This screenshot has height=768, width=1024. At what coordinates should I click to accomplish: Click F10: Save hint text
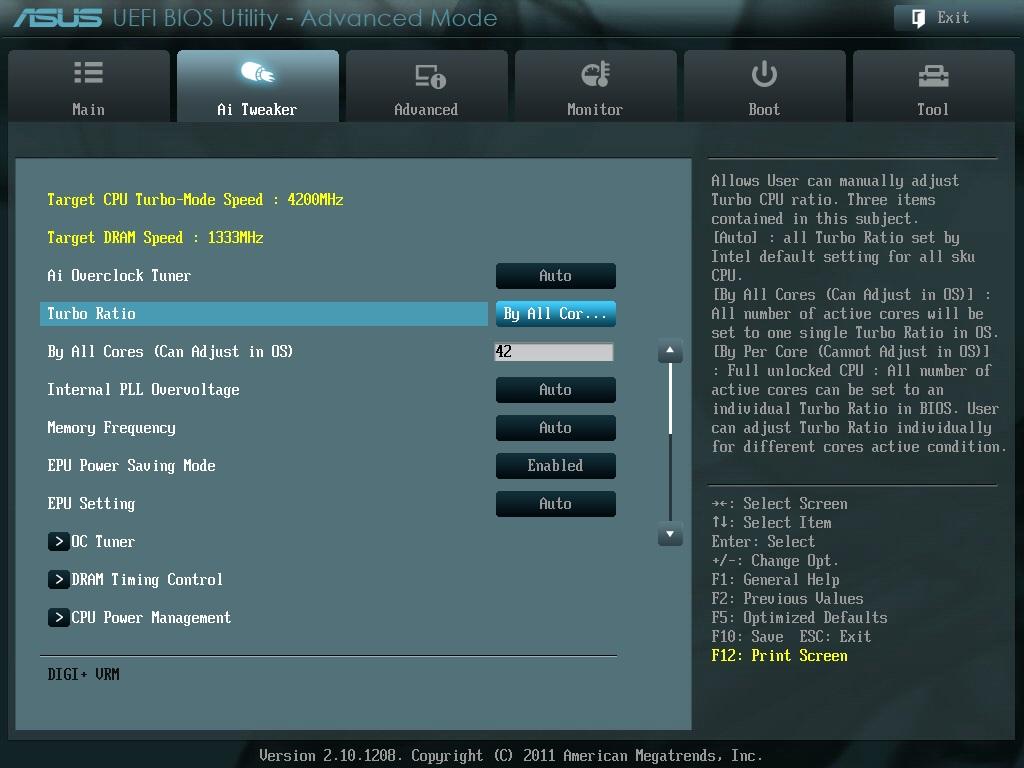click(x=747, y=637)
